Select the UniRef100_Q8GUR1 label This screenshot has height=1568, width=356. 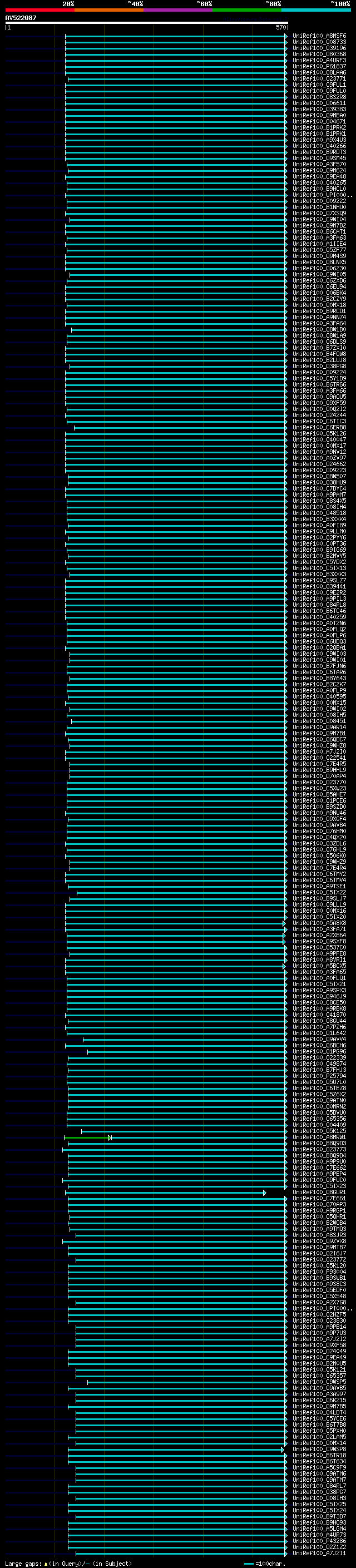(x=319, y=1192)
